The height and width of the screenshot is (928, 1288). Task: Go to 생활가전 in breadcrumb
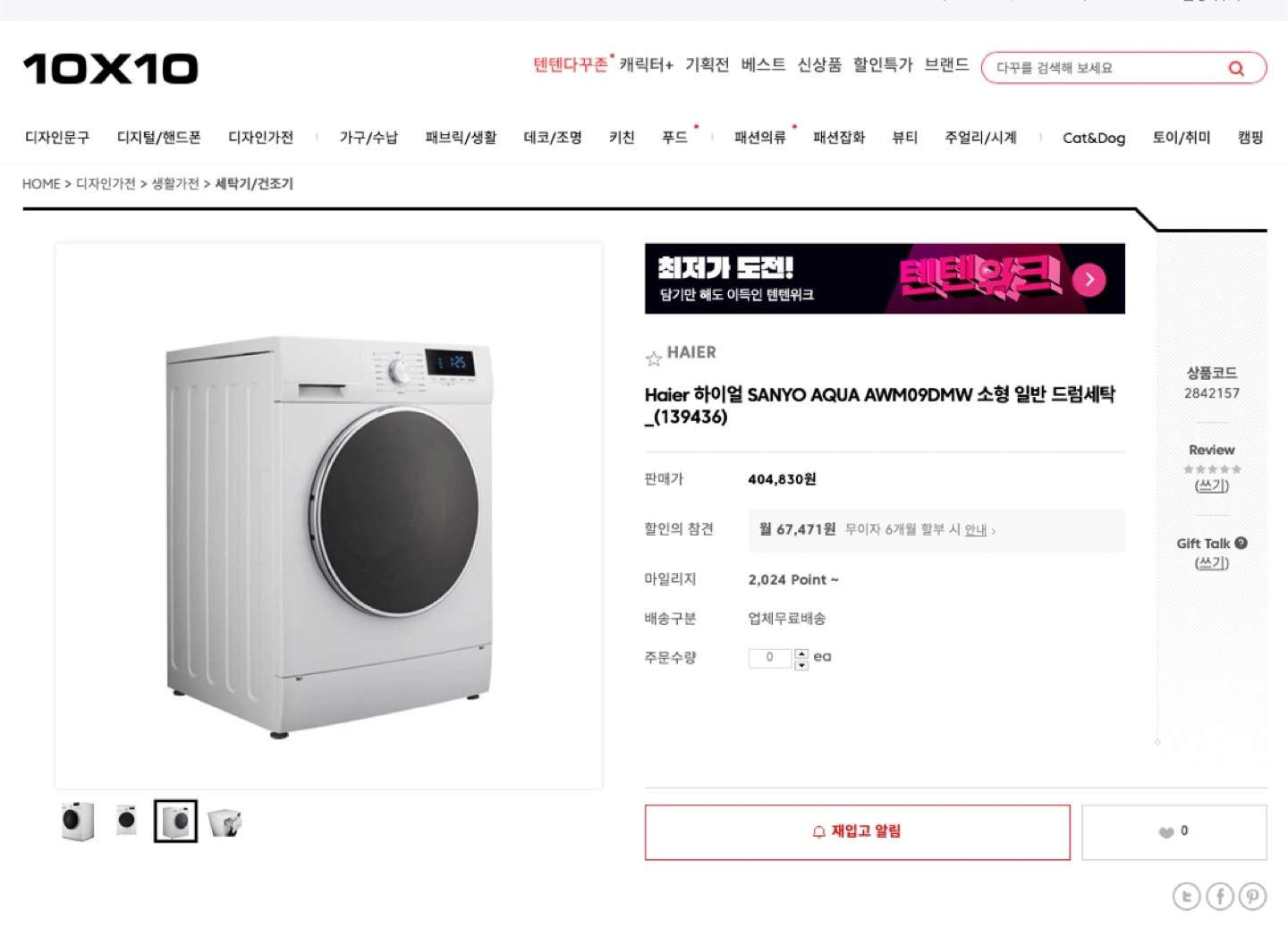tap(175, 183)
